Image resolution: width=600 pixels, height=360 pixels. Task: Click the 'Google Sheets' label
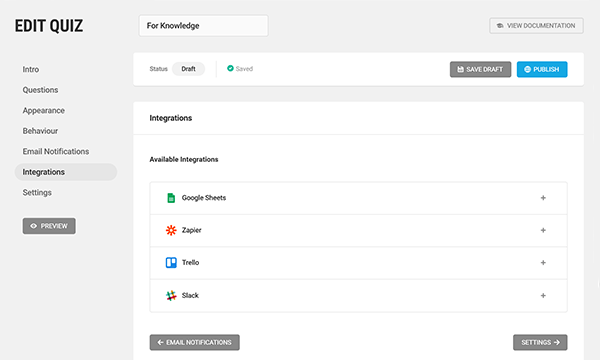pos(204,198)
